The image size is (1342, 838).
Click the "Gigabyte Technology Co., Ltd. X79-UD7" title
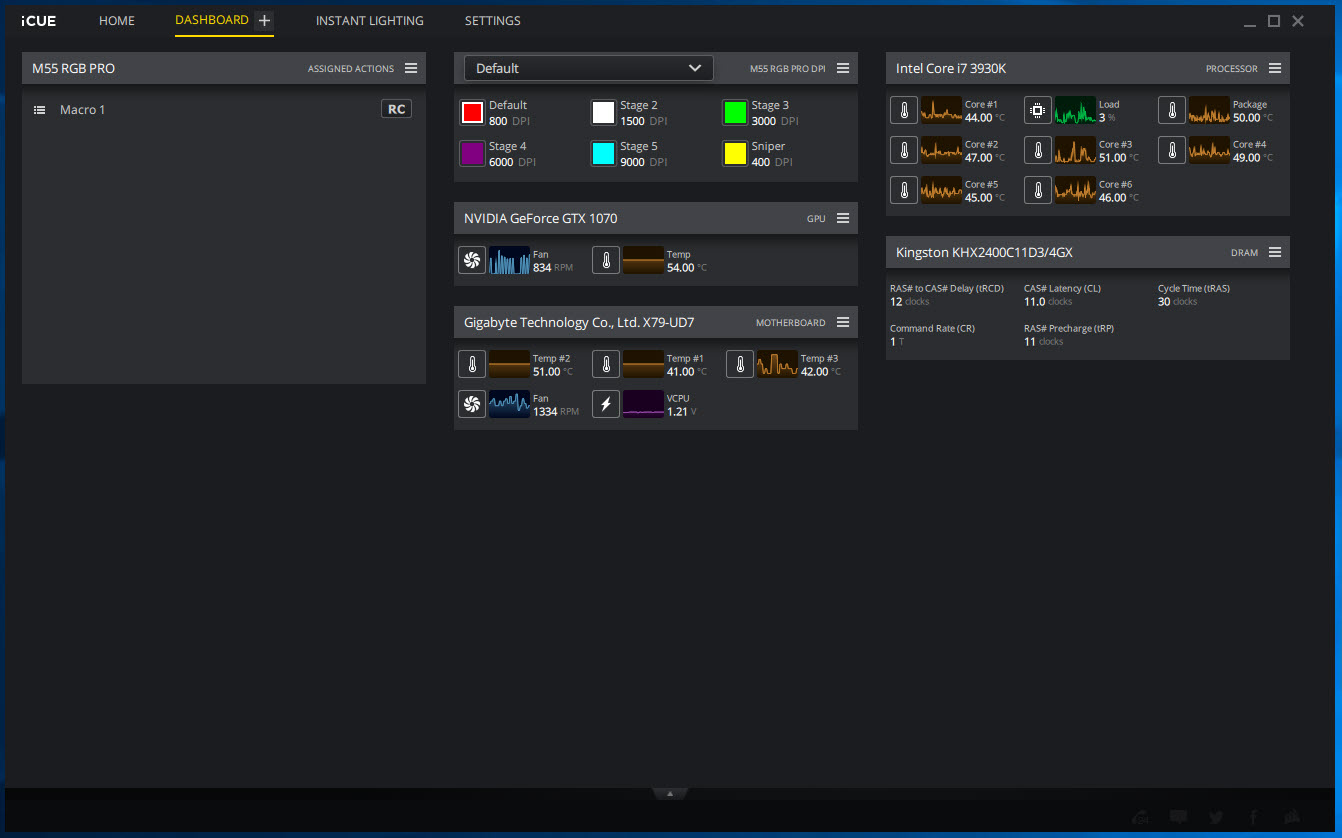pyautogui.click(x=579, y=322)
